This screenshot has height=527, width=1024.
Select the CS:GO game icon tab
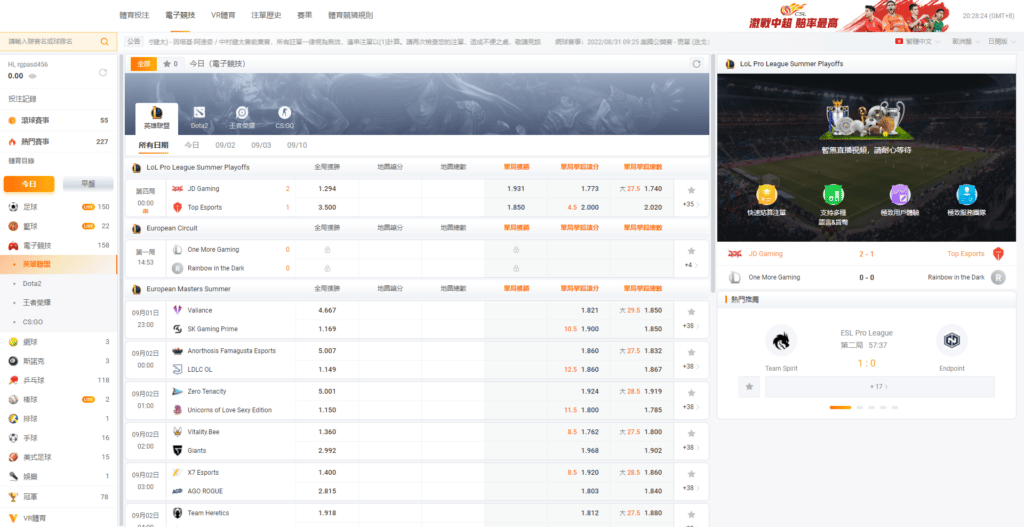tap(284, 116)
